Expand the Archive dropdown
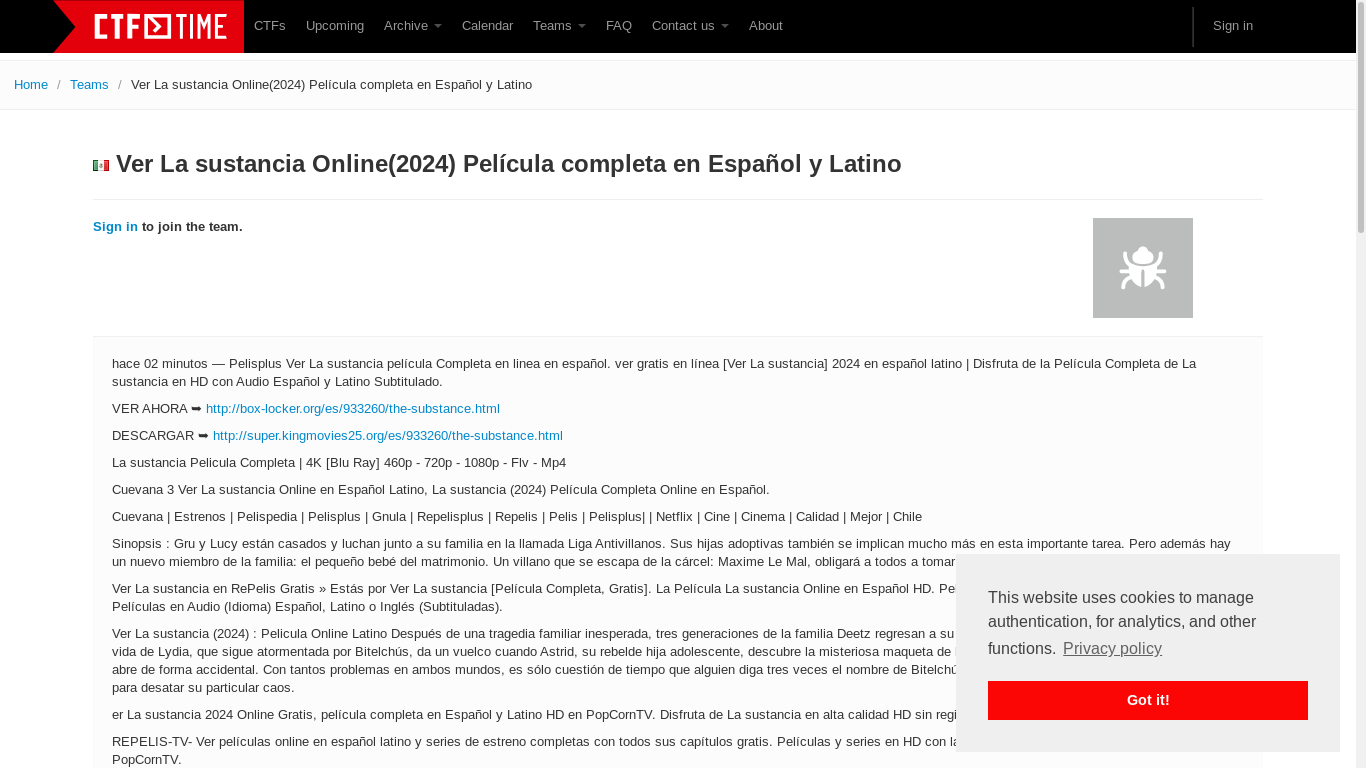The width and height of the screenshot is (1366, 768). 413,26
